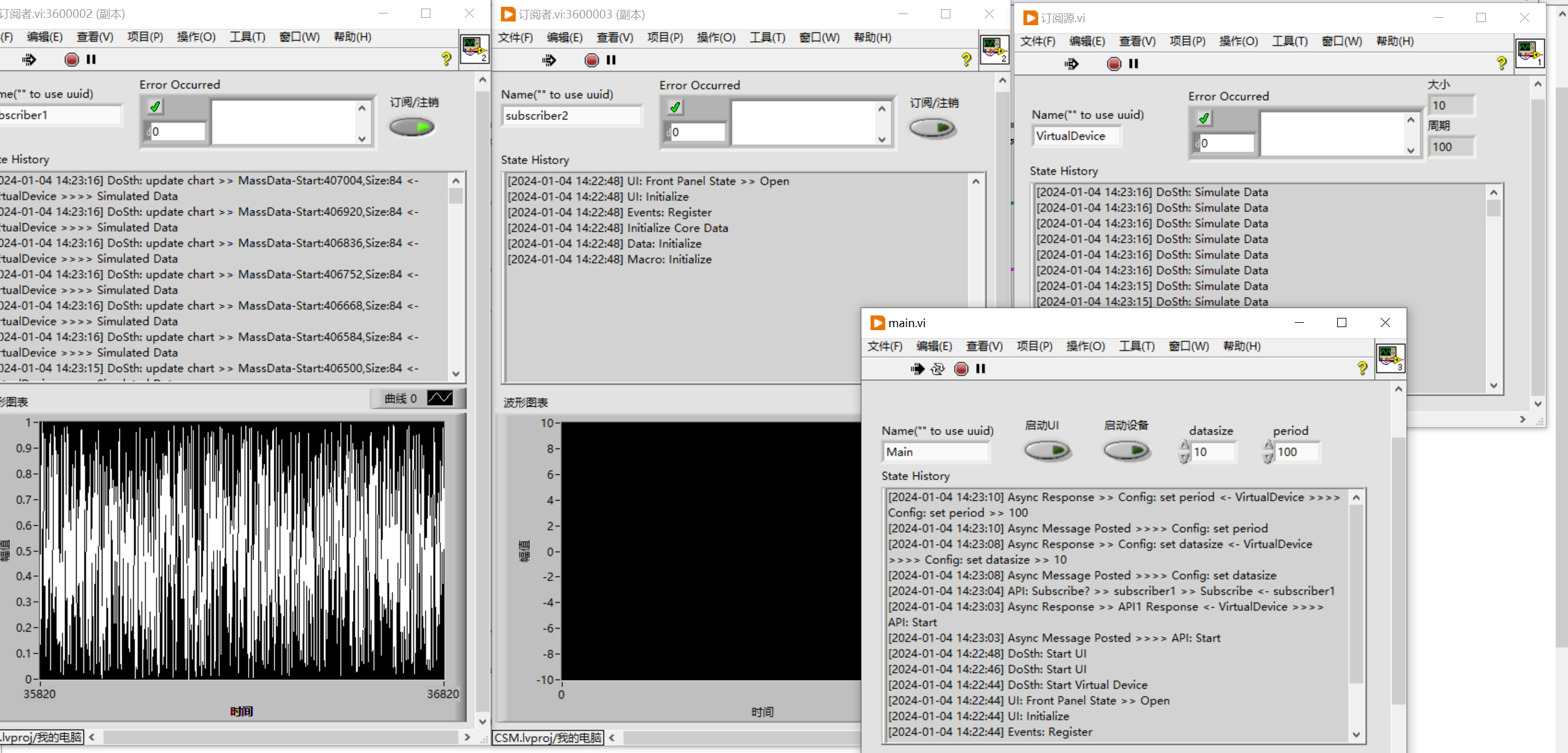Toggle 订阅/注销 switch for subscriber2
This screenshot has height=753, width=1568.
tap(932, 128)
